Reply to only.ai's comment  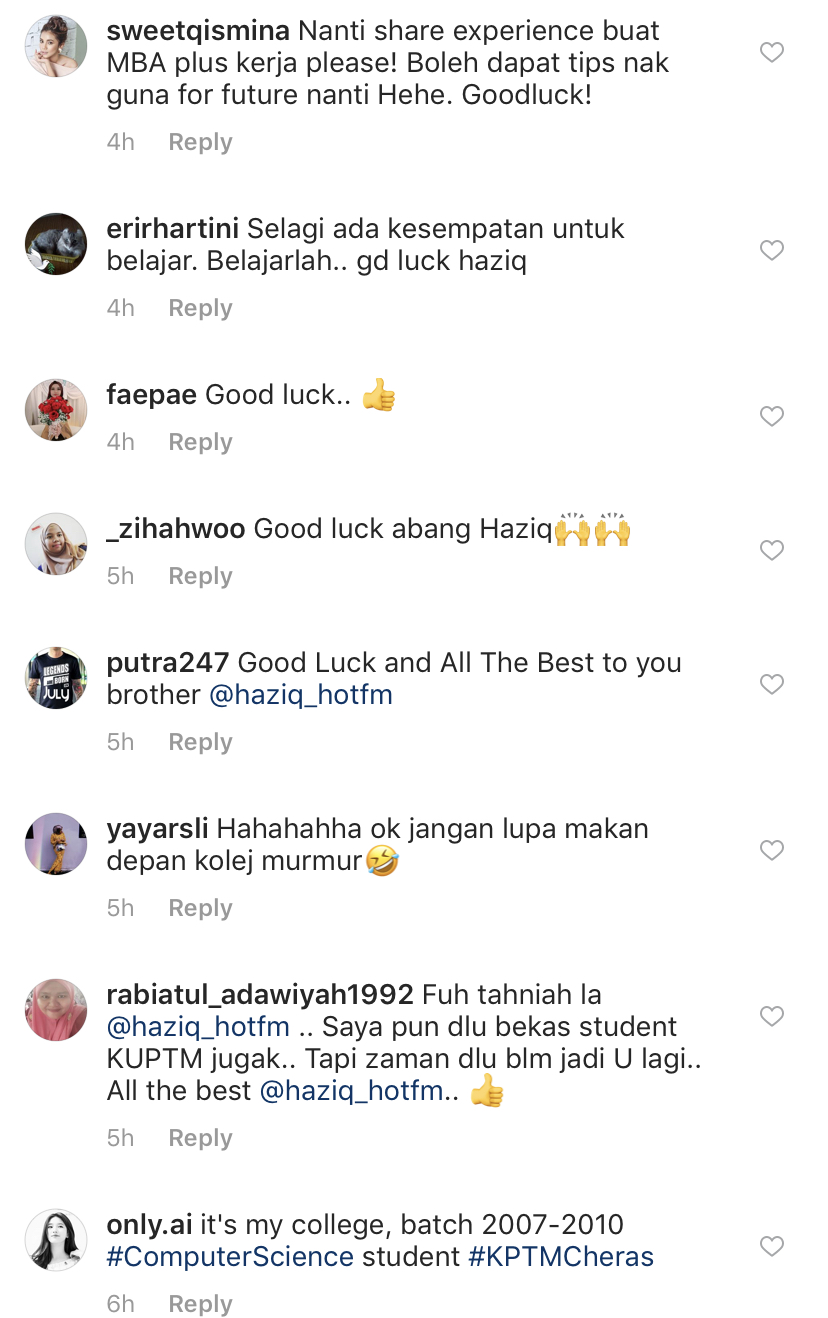coord(200,1304)
